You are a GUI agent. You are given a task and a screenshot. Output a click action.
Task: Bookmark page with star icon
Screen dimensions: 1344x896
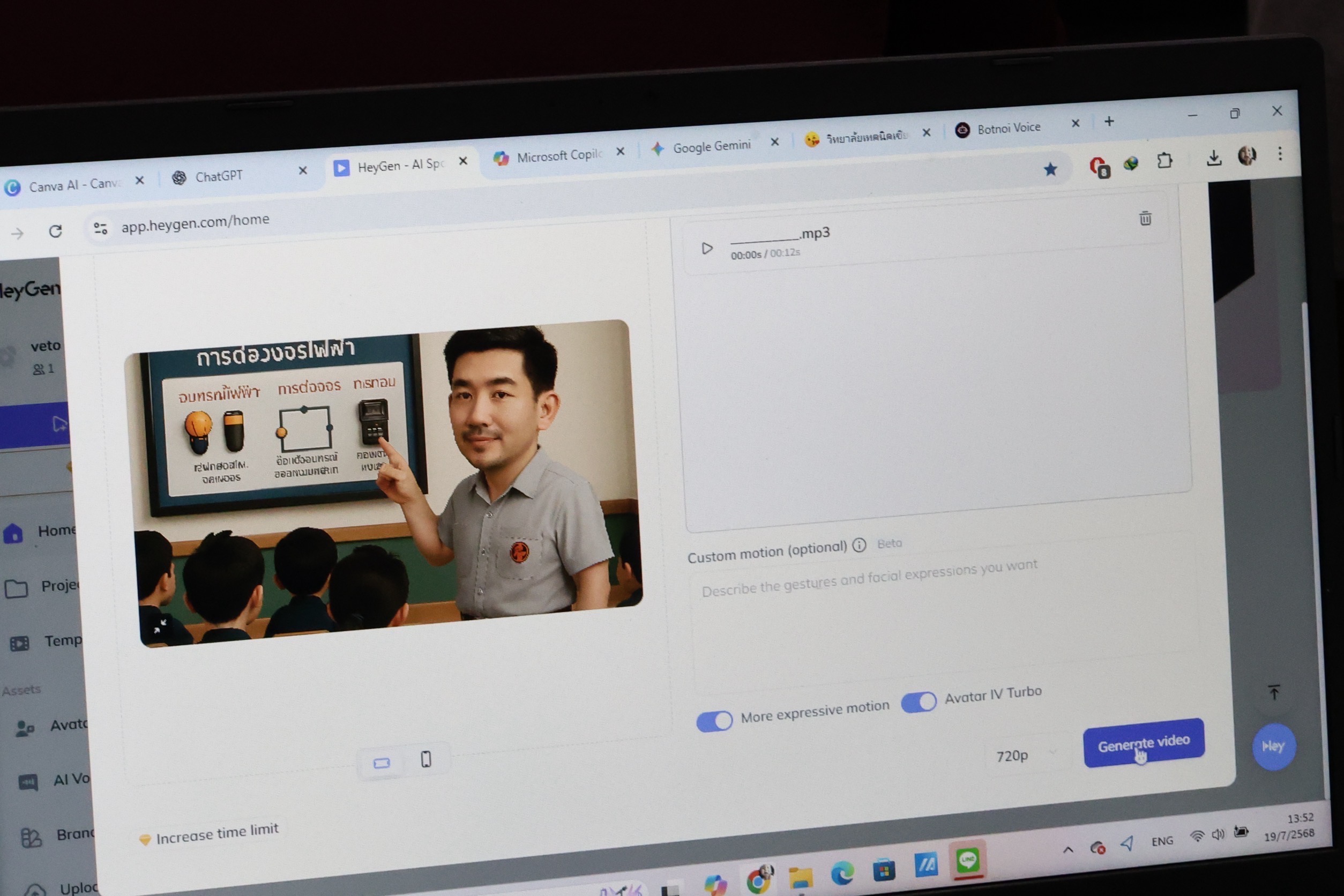pyautogui.click(x=1050, y=169)
